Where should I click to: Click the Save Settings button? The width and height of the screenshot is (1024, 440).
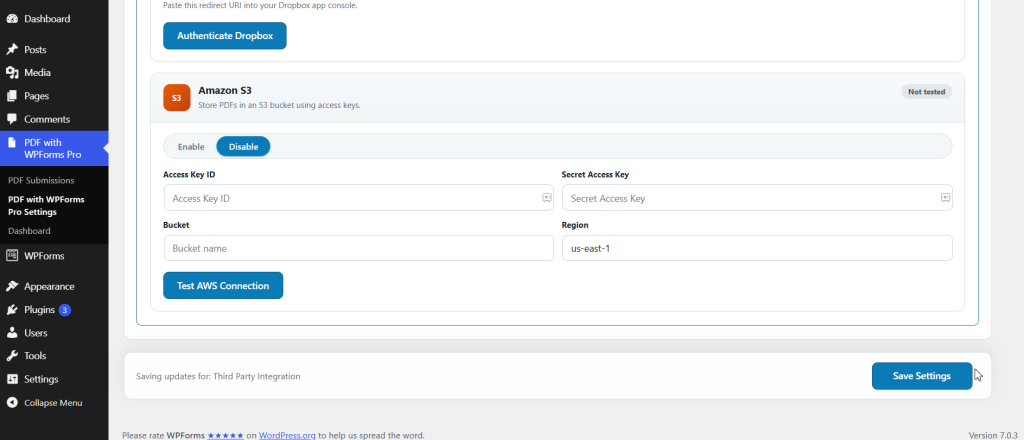(x=921, y=376)
